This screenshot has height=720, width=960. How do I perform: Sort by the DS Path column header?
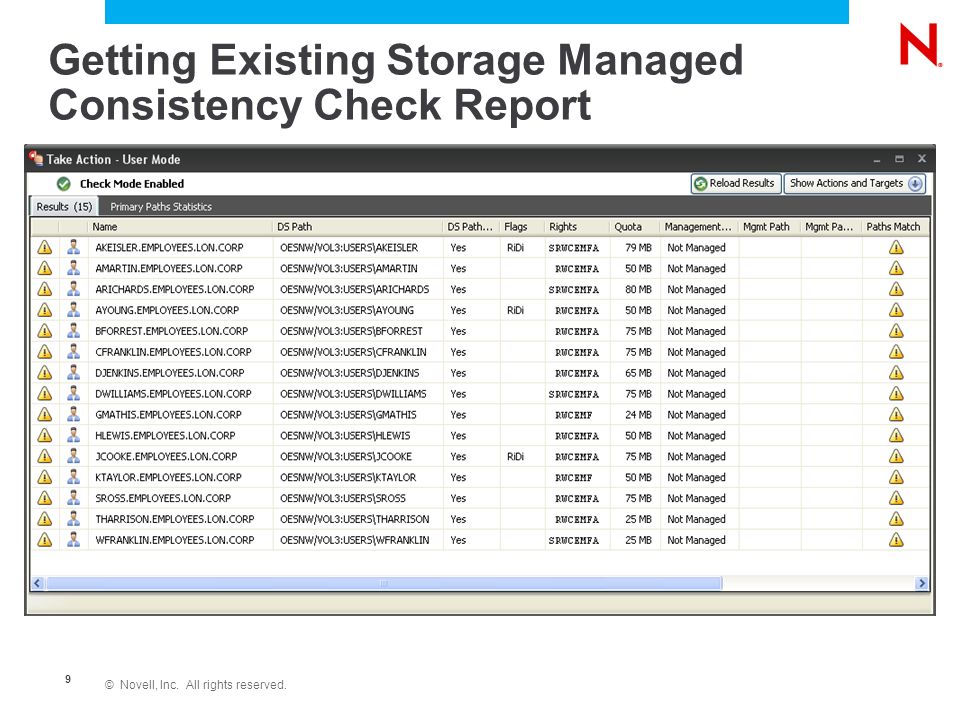(358, 227)
